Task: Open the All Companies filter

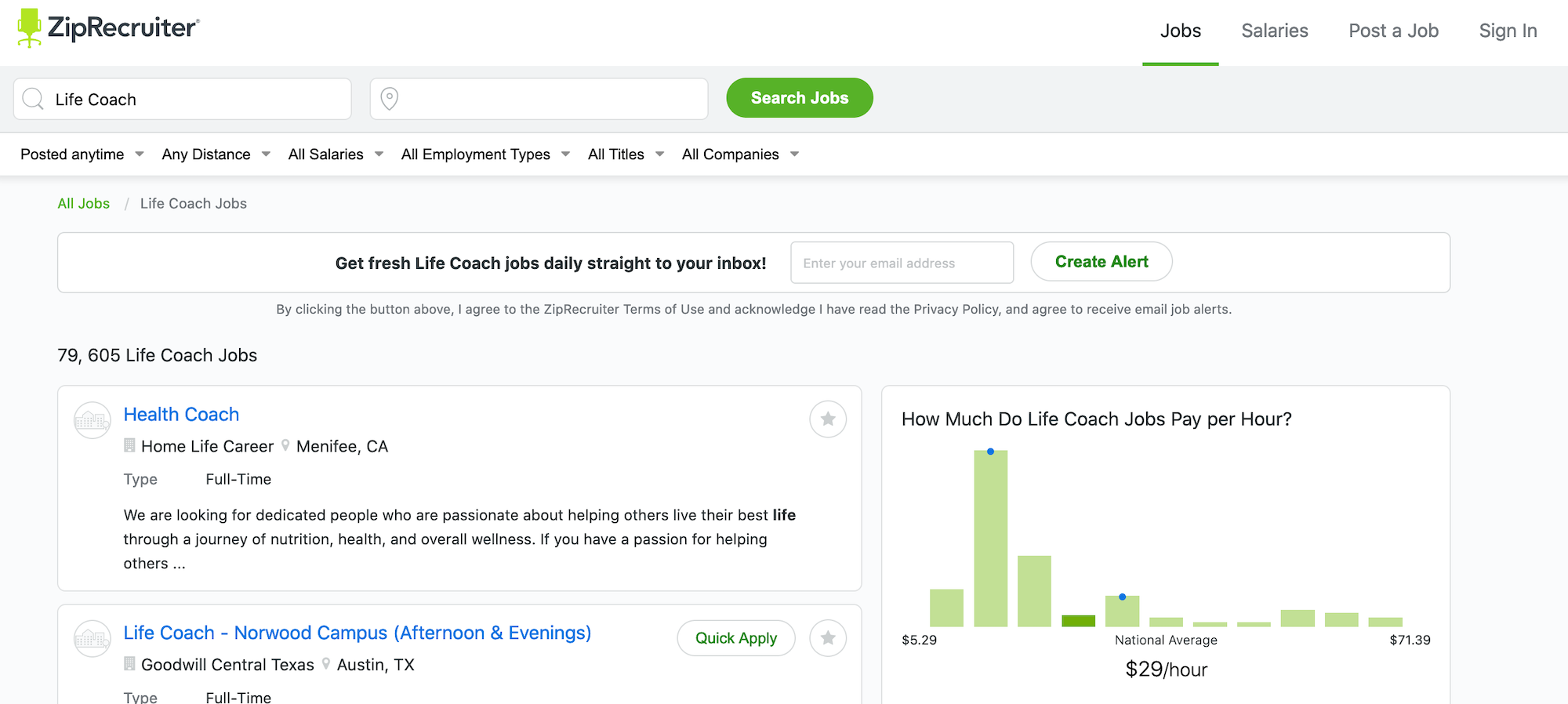Action: click(x=741, y=154)
